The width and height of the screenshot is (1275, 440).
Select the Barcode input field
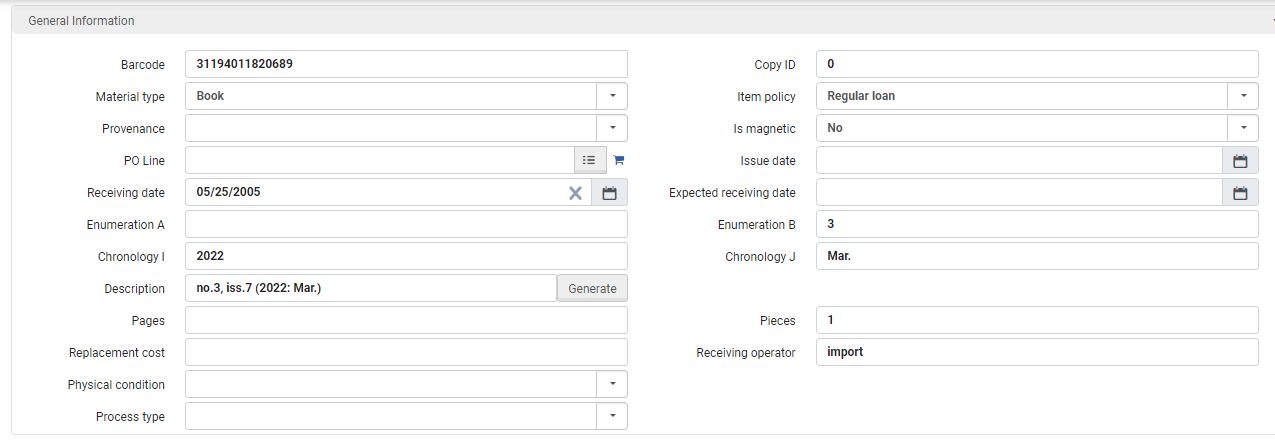406,64
